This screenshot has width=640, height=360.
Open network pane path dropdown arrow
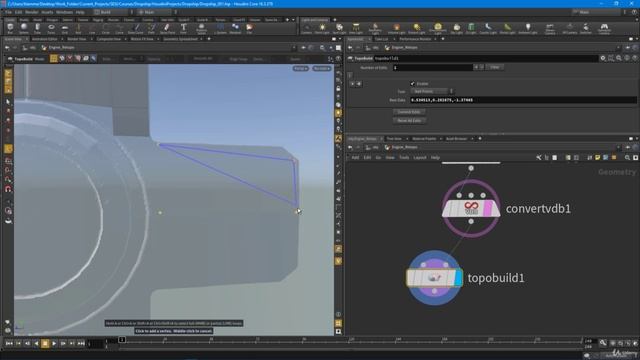[x=618, y=147]
